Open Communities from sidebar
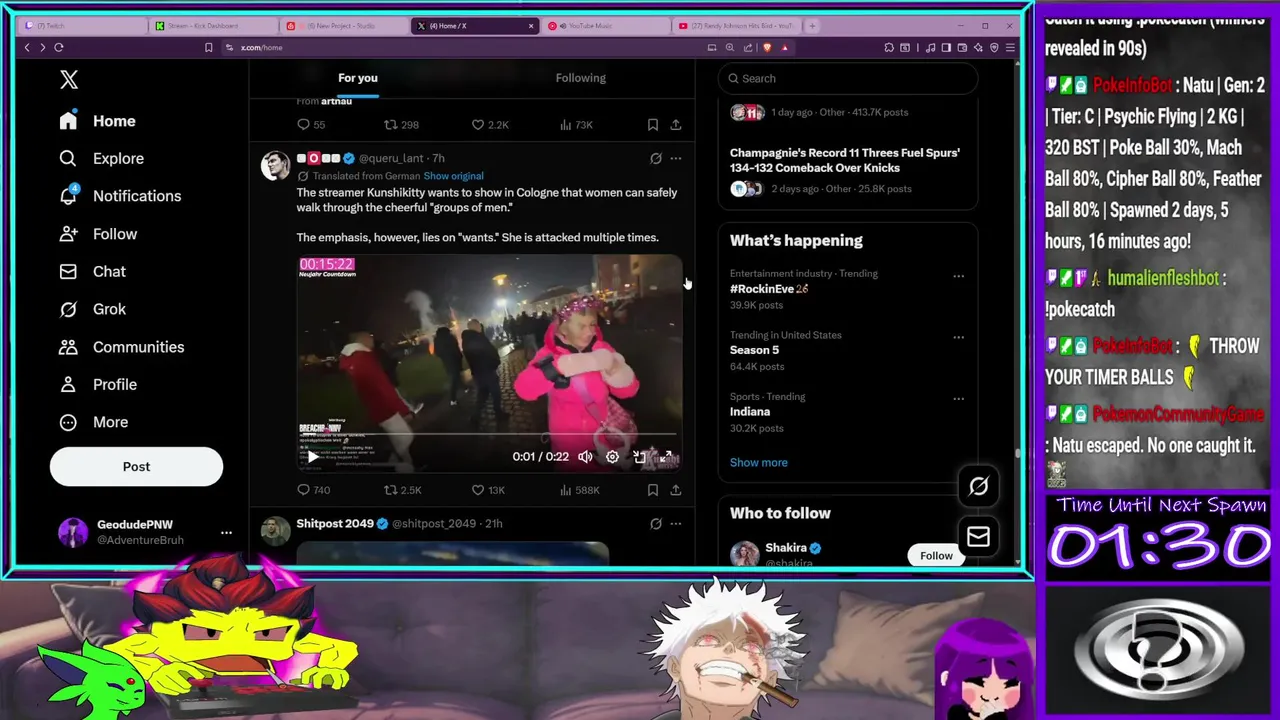 120,347
